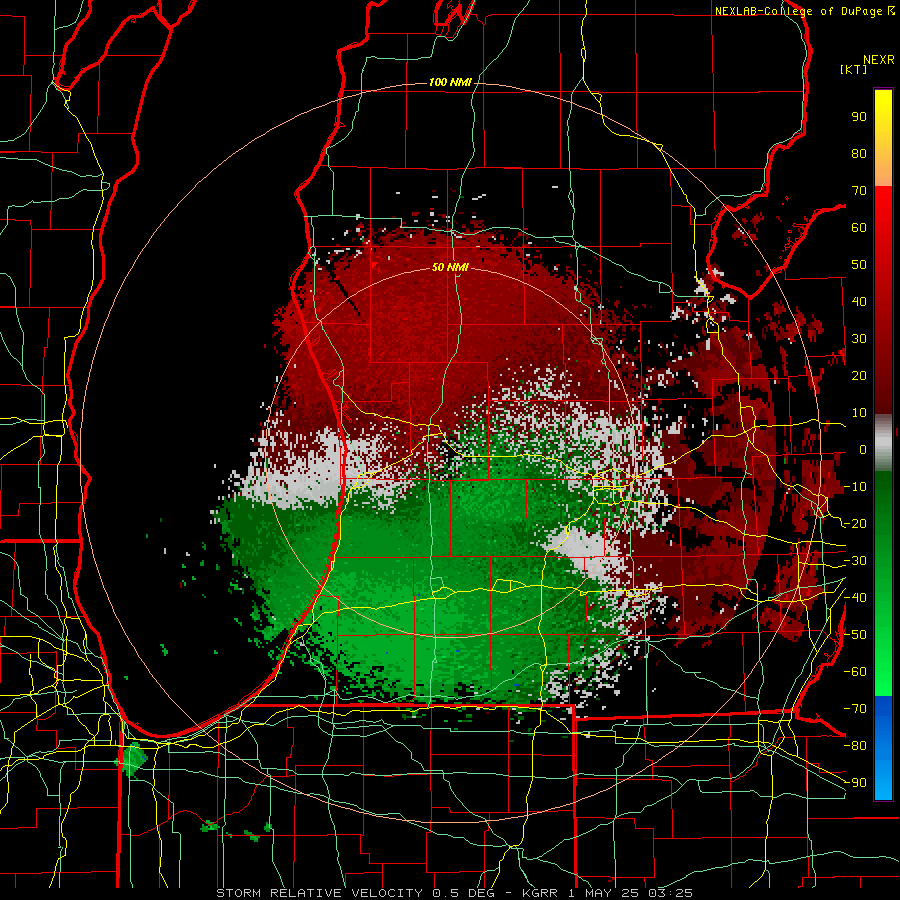
Task: Click the 90 value on the velocity scale
Action: tap(859, 117)
